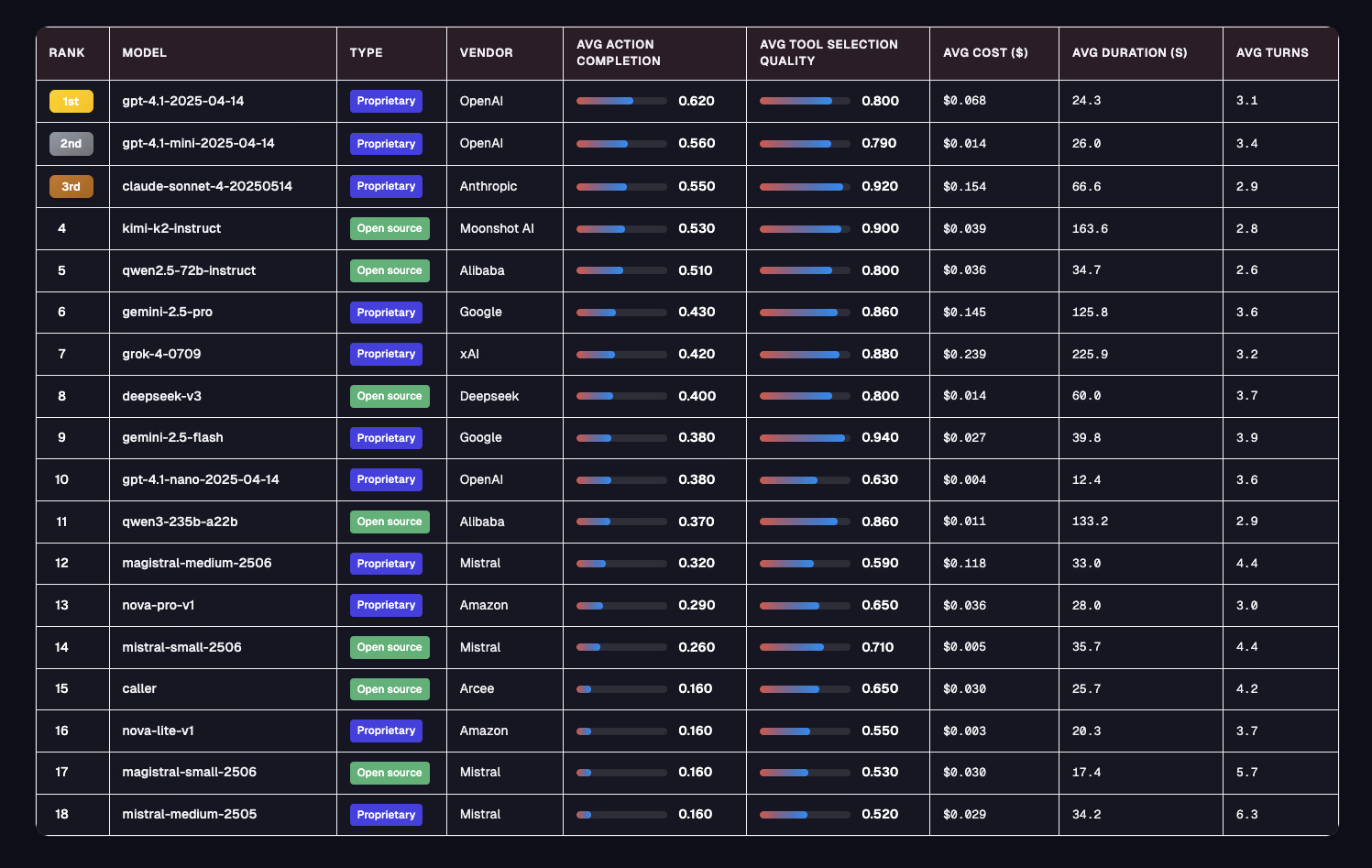Click rank number 18
1372x868 pixels.
[61, 815]
